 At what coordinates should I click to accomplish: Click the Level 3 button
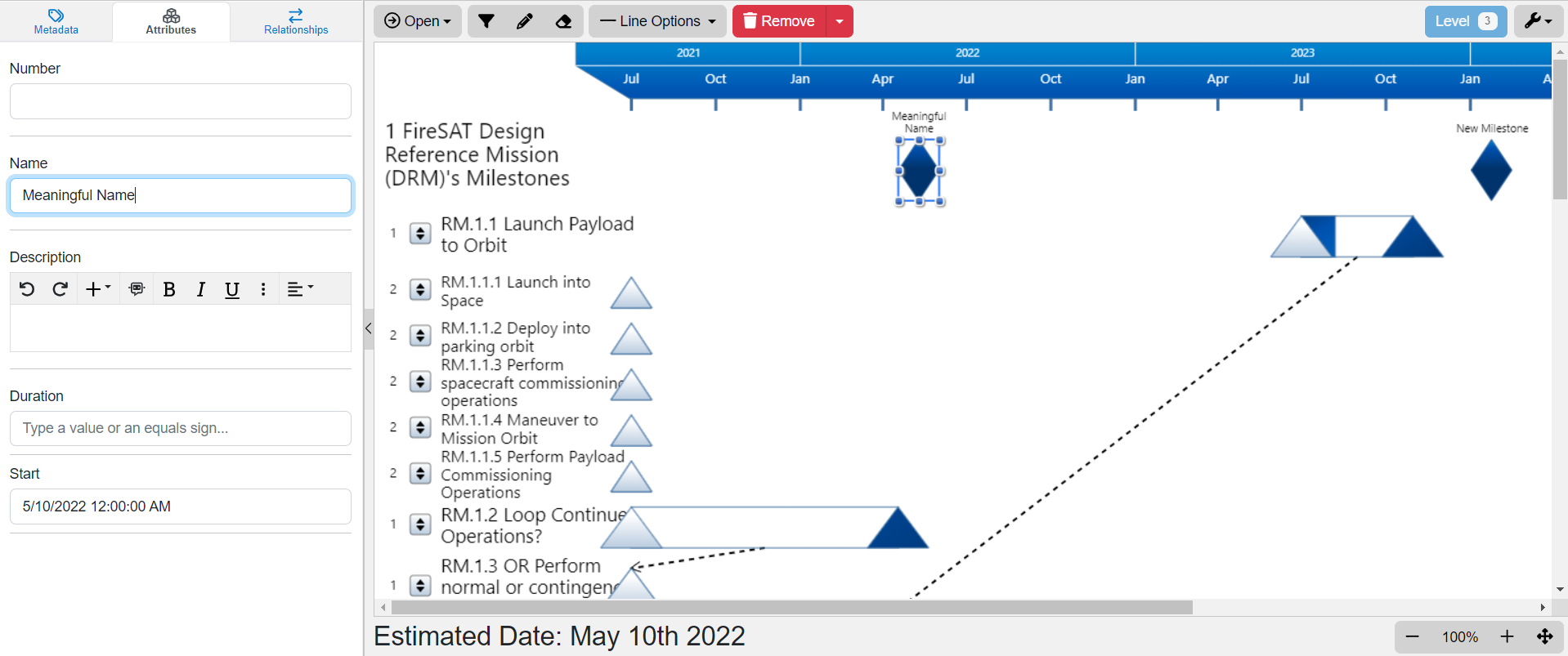[1466, 21]
